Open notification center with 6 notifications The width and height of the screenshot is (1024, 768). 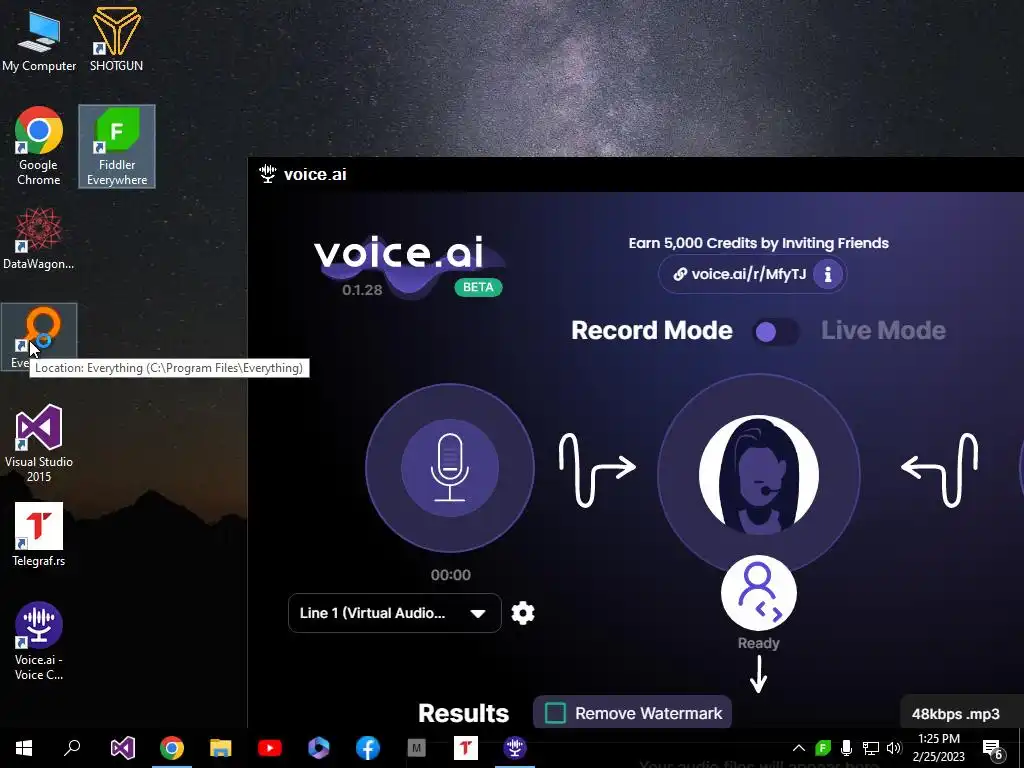point(993,749)
